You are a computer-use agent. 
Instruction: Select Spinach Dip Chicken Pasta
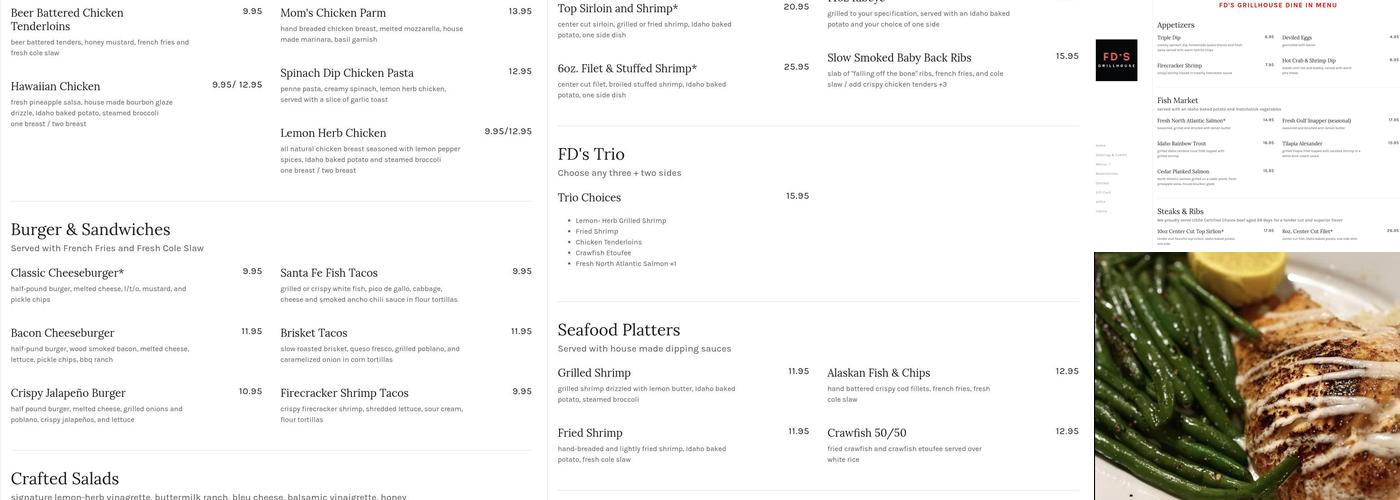[346, 73]
